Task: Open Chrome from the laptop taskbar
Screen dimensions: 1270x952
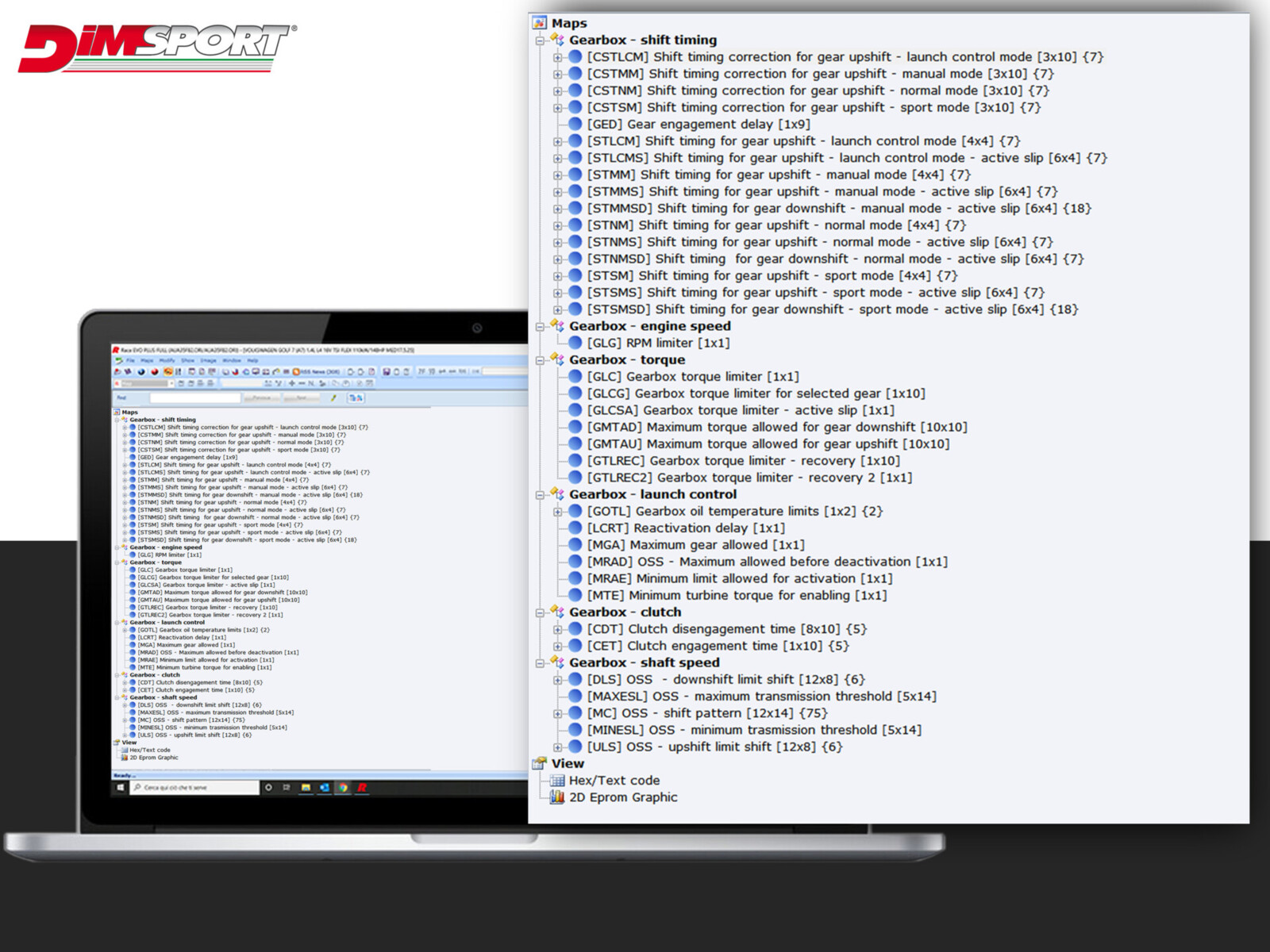Action: (x=343, y=788)
